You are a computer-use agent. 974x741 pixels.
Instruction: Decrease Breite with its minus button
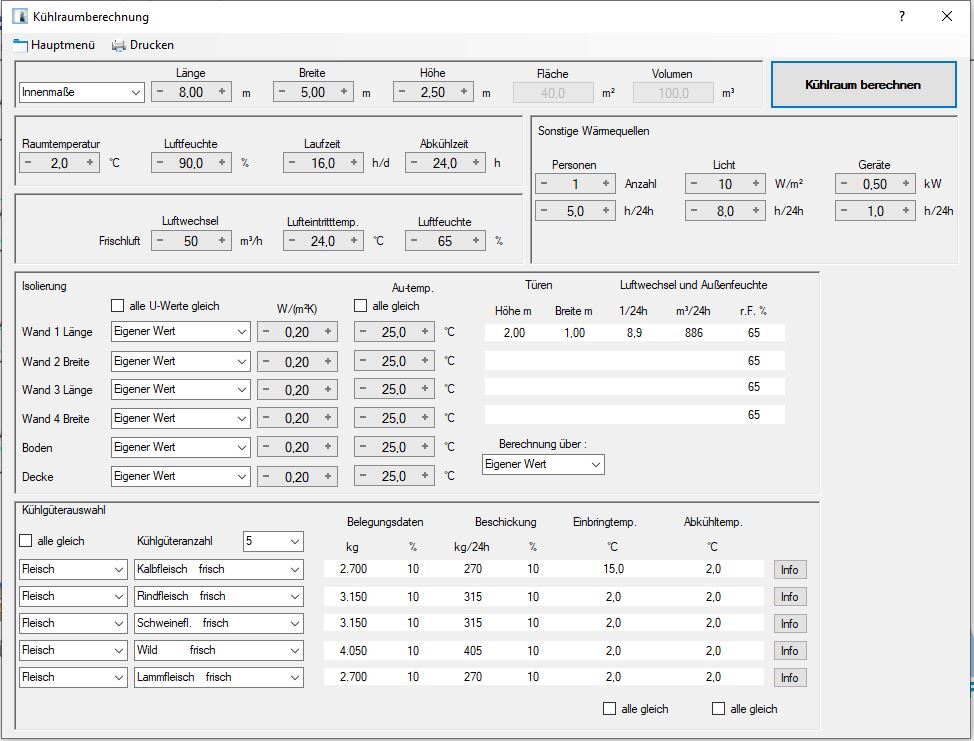pos(282,92)
